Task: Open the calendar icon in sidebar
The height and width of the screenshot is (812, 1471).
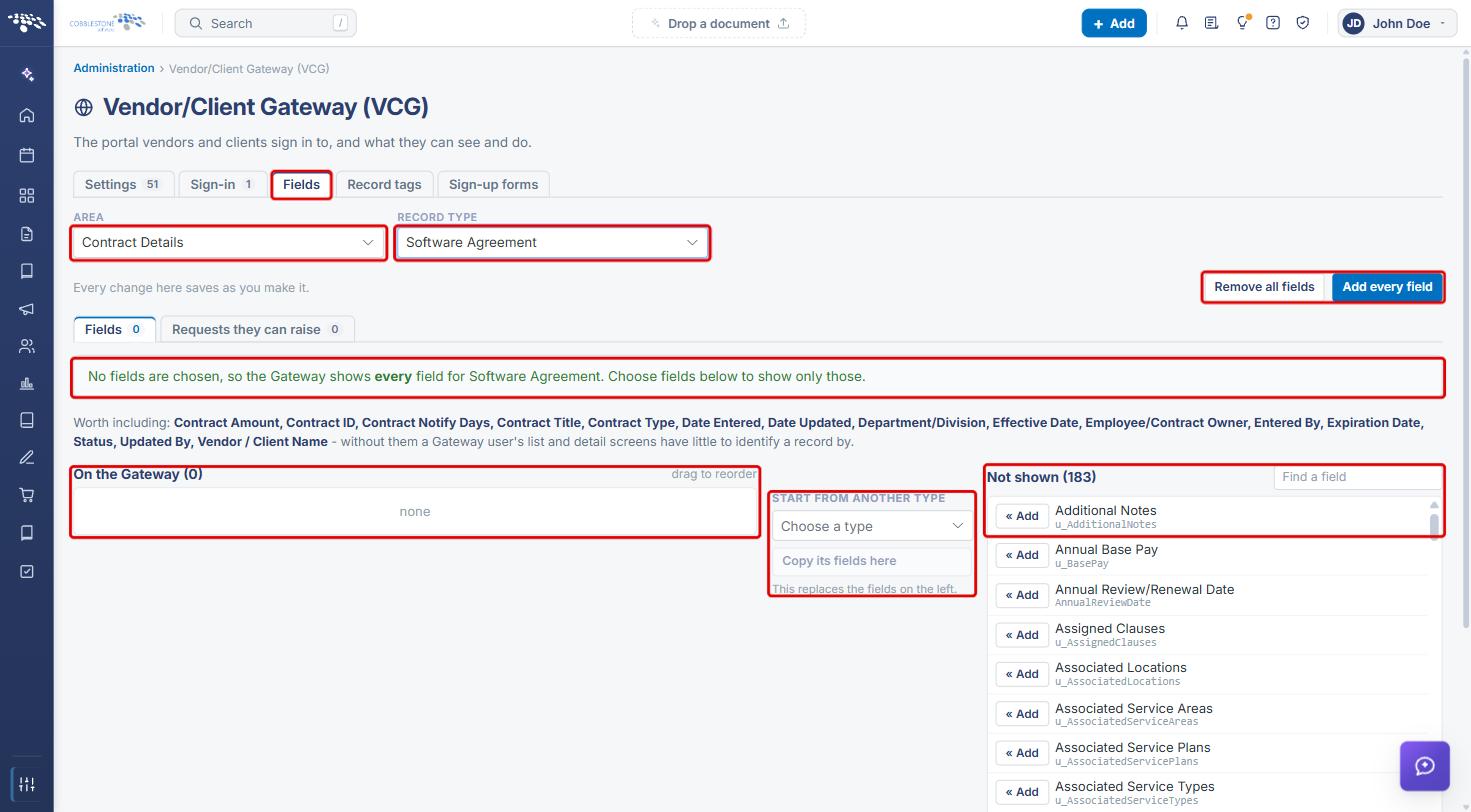Action: [27, 155]
